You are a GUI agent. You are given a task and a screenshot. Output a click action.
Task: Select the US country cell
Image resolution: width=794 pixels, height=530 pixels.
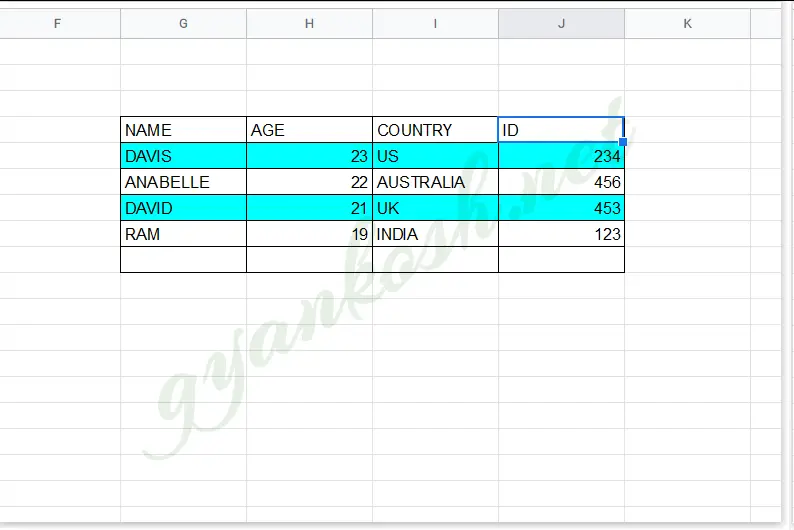(435, 156)
